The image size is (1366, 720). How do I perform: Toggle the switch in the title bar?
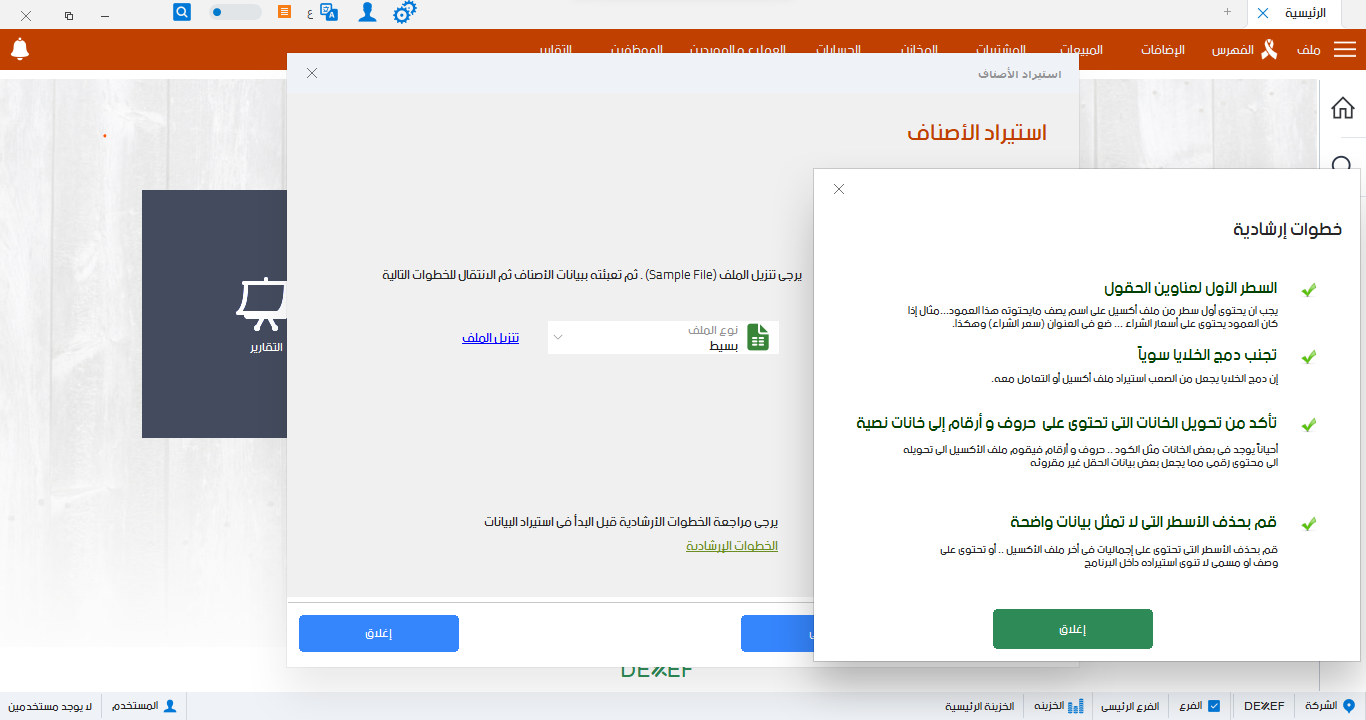click(x=235, y=12)
